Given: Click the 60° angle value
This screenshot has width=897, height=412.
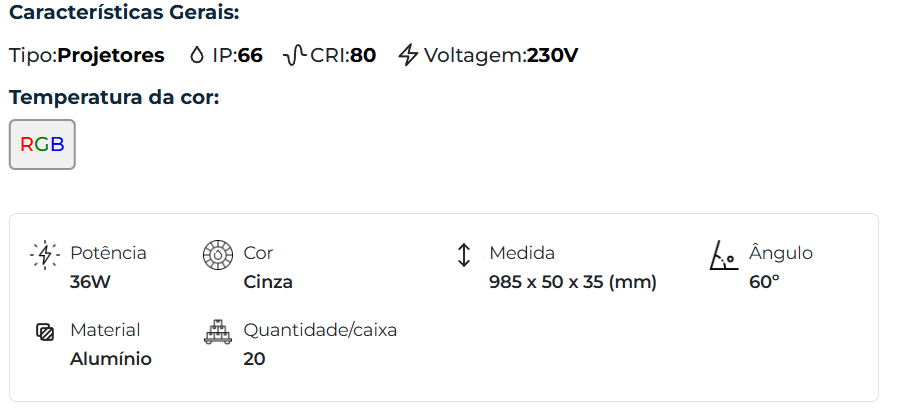Looking at the screenshot, I should pyautogui.click(x=764, y=282).
